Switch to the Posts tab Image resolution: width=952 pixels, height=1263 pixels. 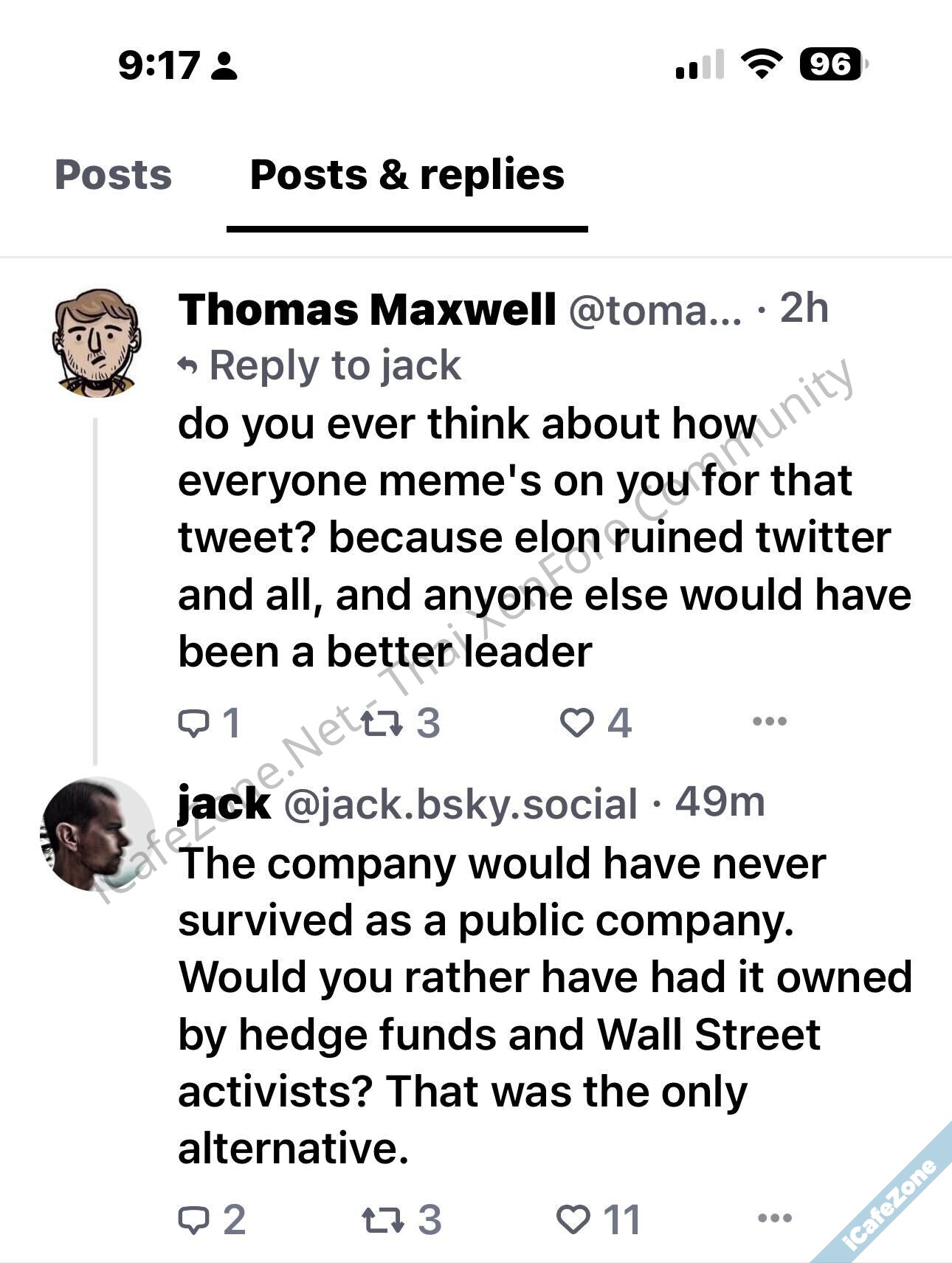coord(113,175)
